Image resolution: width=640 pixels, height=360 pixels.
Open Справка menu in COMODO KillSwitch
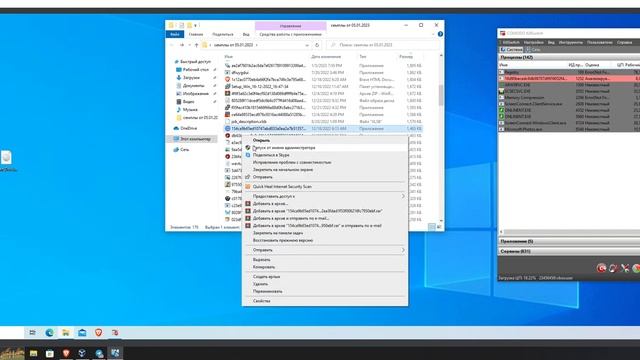[x=624, y=42]
